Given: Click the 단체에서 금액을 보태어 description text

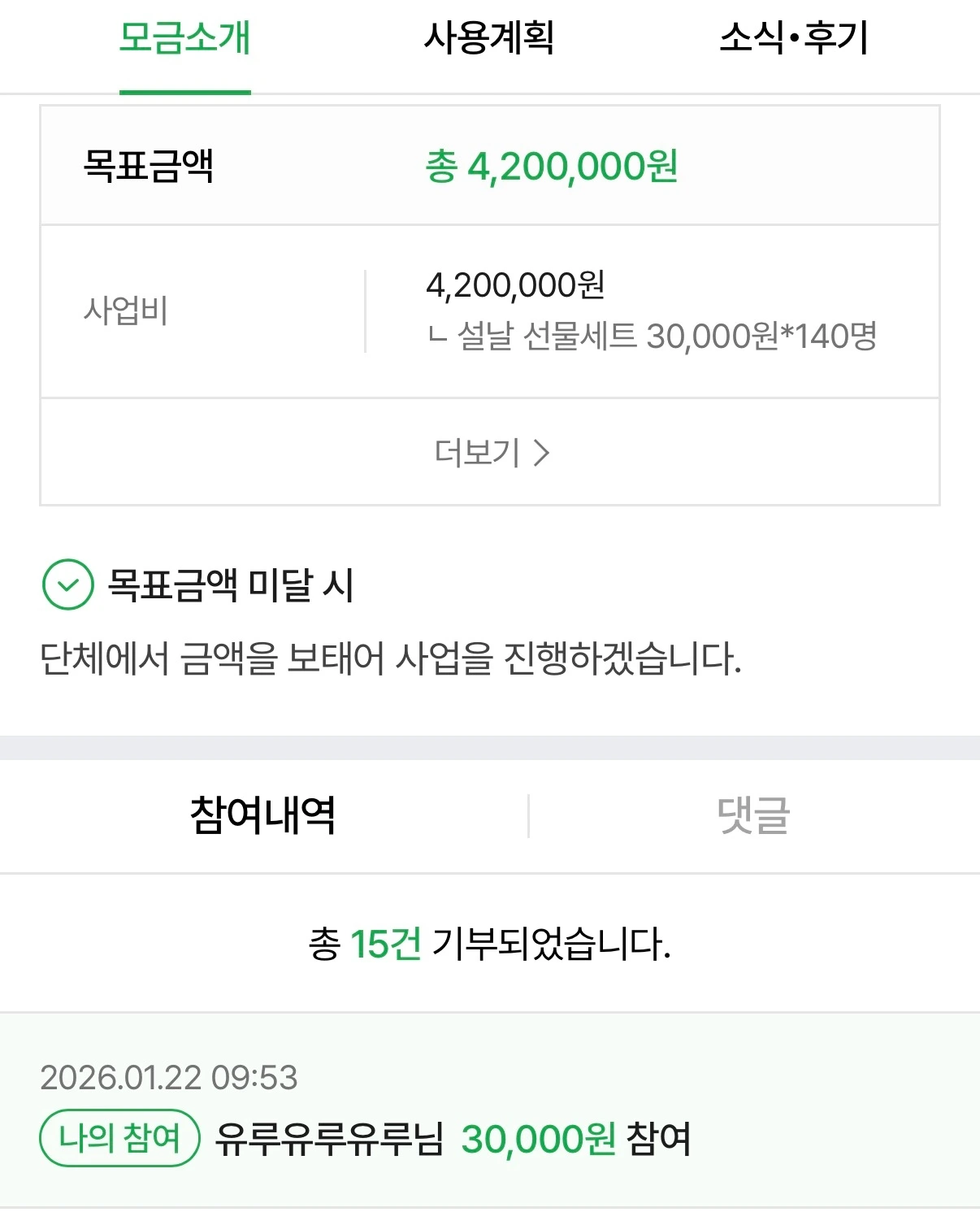Looking at the screenshot, I should click(x=390, y=658).
